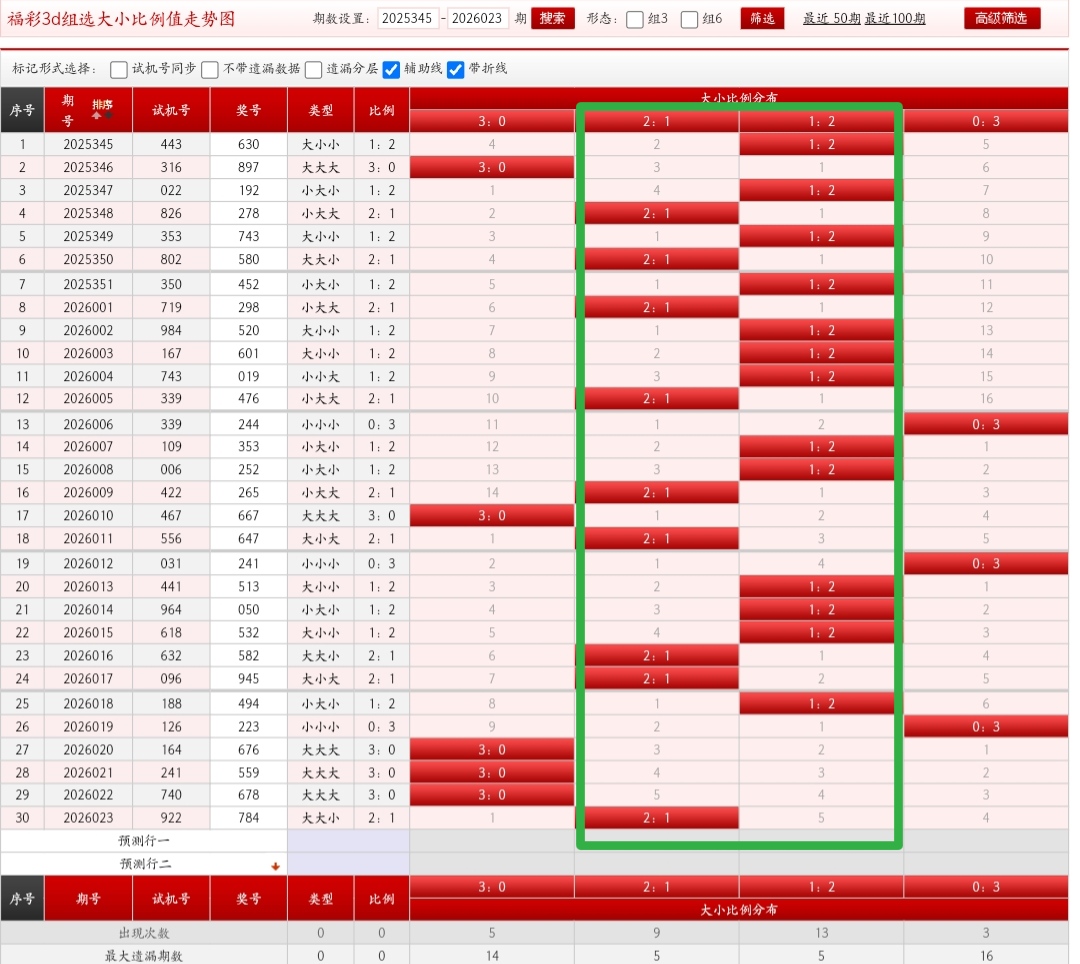The width and height of the screenshot is (1080, 964).
Task: Click top header 序号 column
Action: click(x=22, y=110)
